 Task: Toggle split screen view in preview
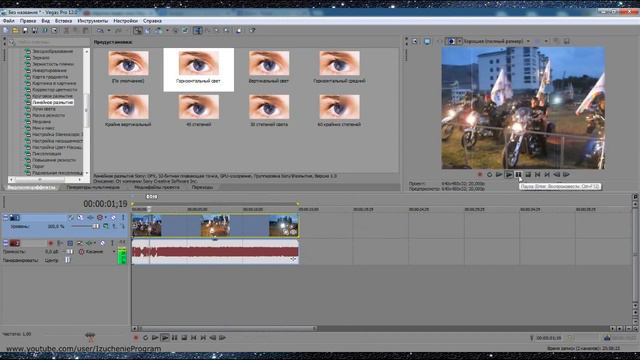[451, 41]
